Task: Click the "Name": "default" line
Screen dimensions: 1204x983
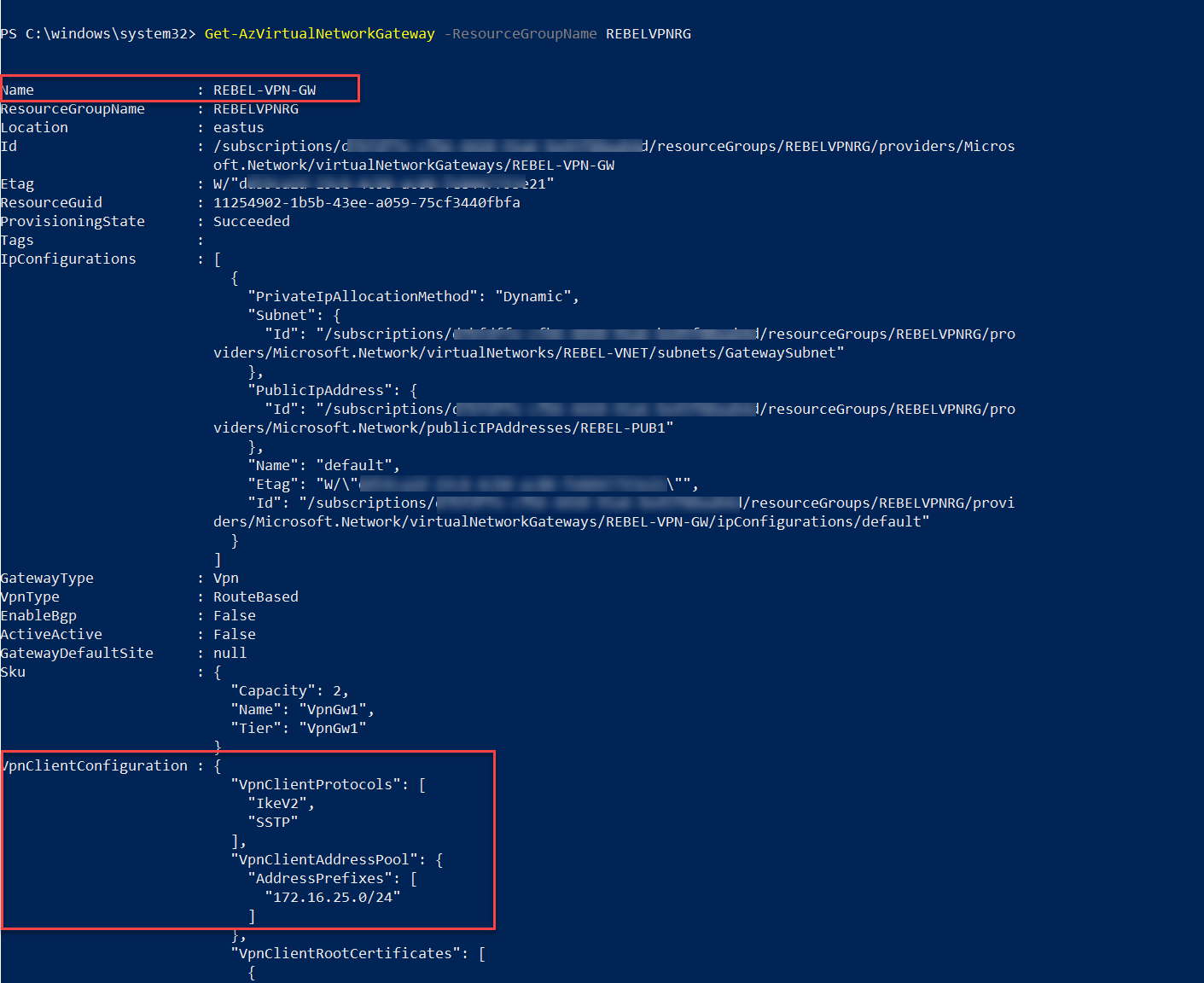Action: coord(324,466)
